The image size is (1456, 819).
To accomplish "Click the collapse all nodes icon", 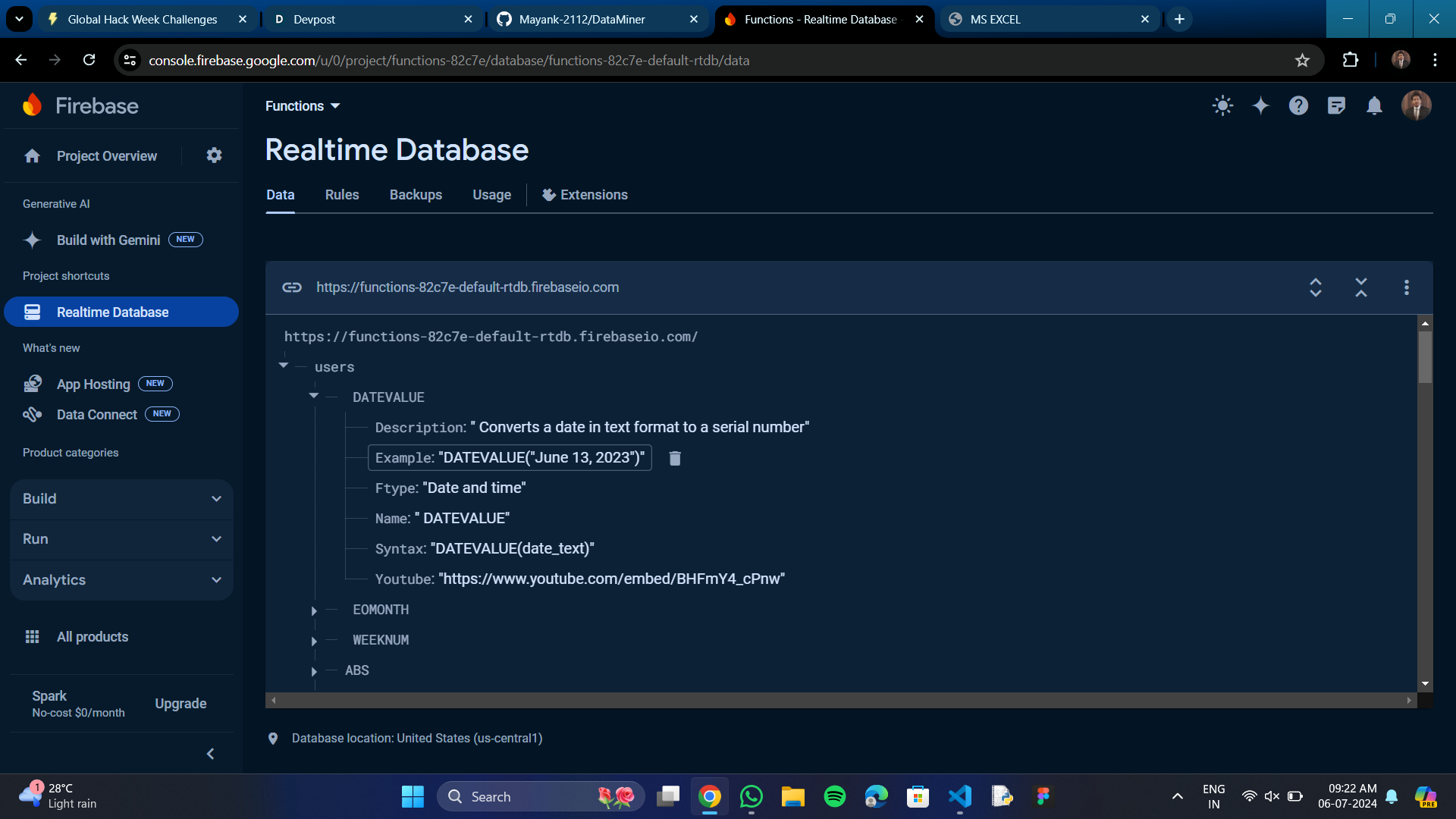I will click(x=1361, y=287).
